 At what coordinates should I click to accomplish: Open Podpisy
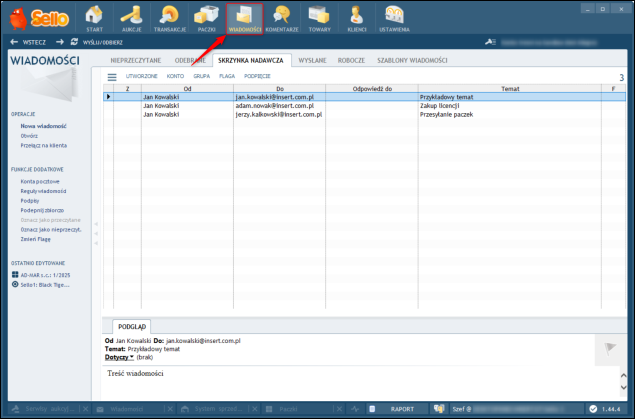tap(30, 201)
